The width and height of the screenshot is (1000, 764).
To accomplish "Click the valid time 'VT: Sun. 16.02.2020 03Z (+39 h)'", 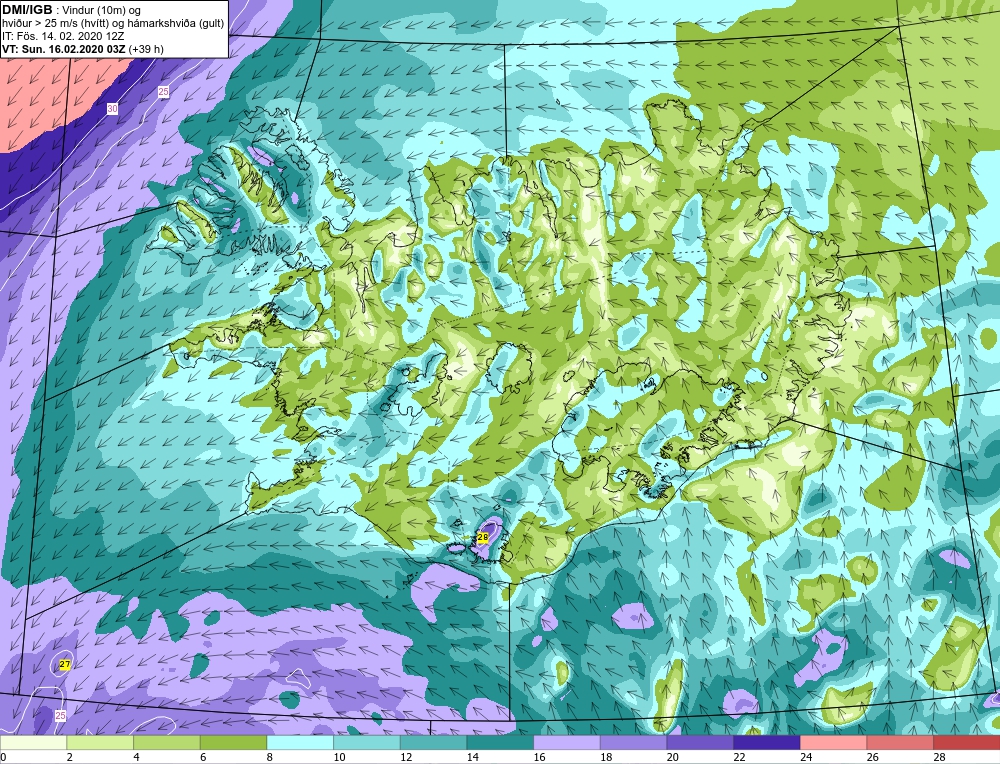I will pos(83,49).
